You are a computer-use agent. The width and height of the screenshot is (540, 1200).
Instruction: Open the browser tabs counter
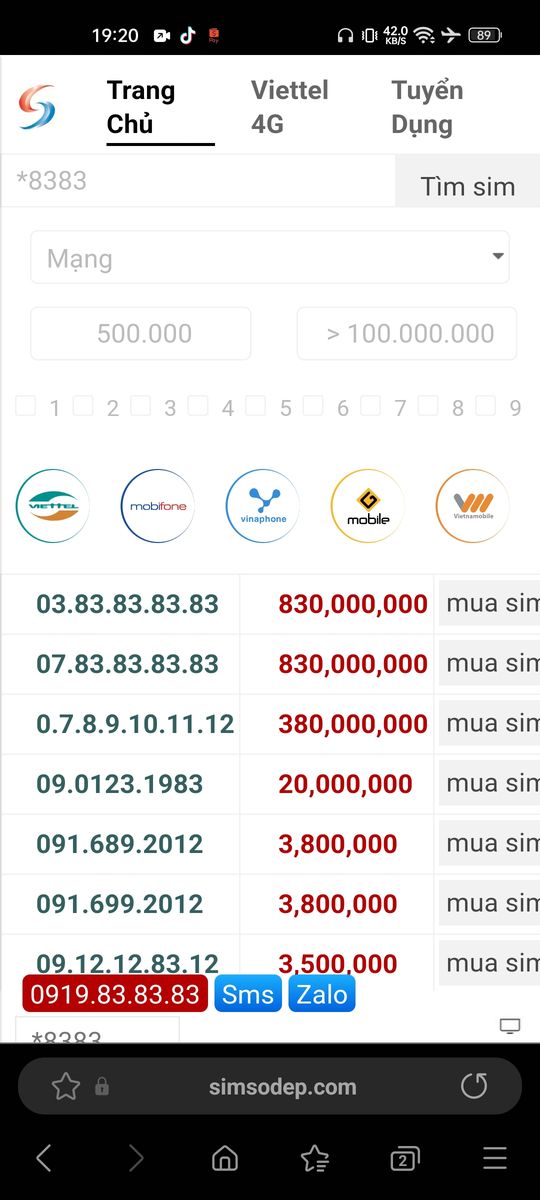[404, 1158]
